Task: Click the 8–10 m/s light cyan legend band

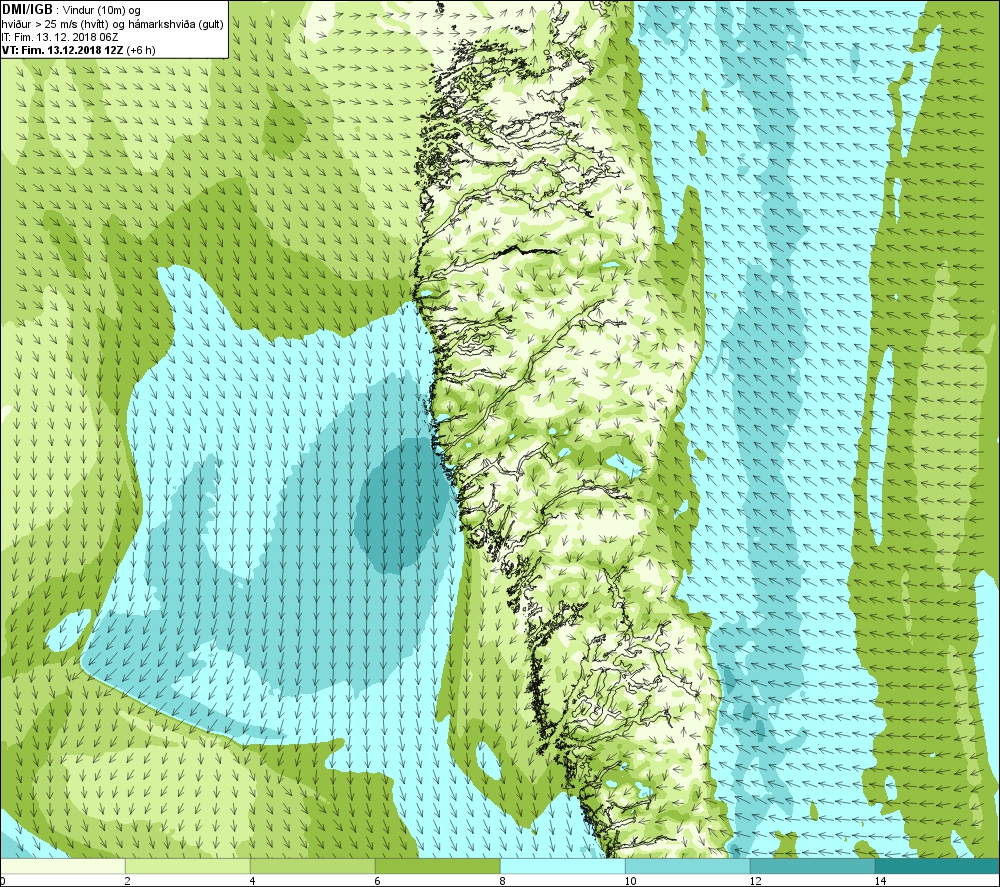Action: [562, 866]
